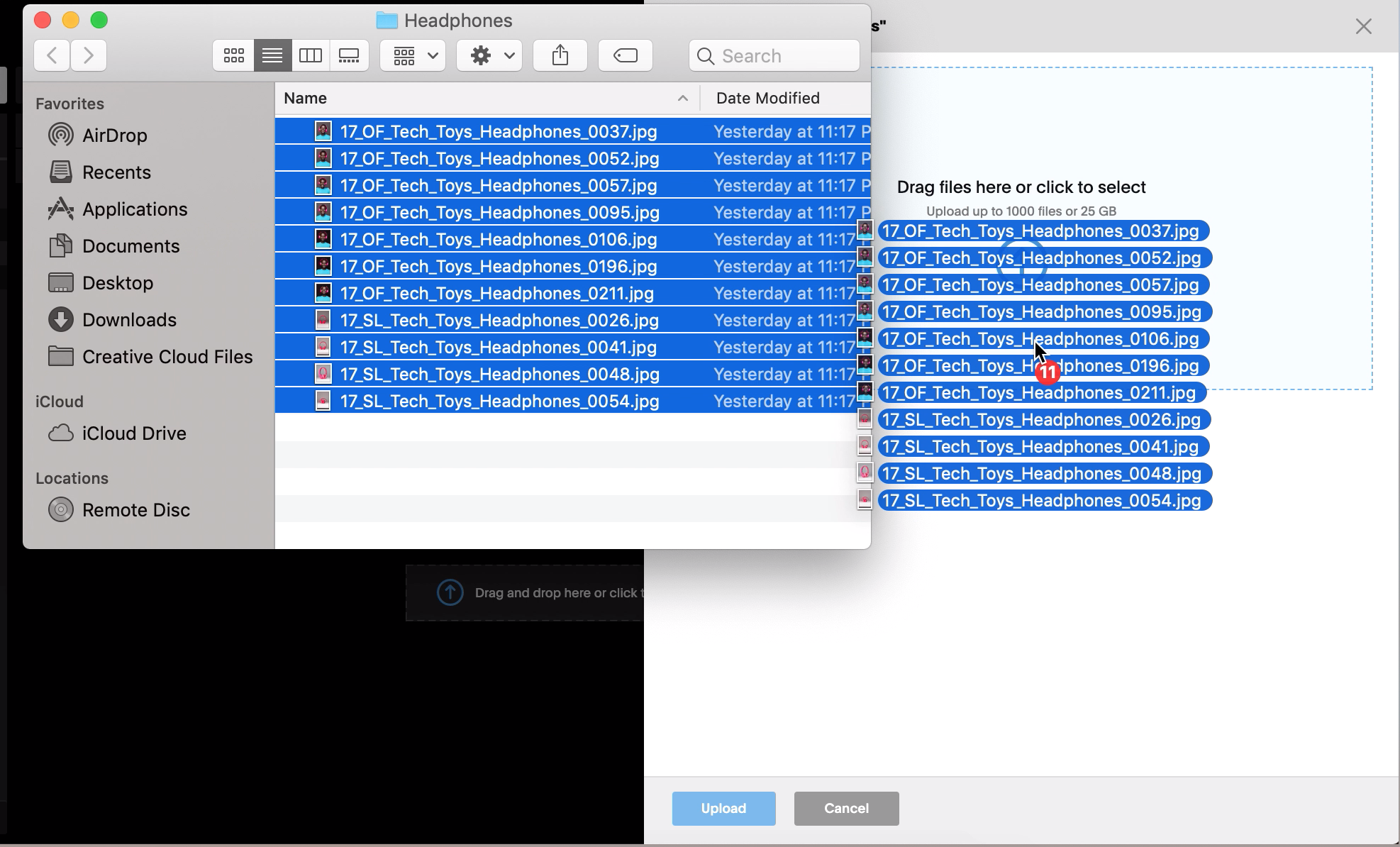Focus the Finder Search field
This screenshot has height=847, width=1400.
(774, 55)
